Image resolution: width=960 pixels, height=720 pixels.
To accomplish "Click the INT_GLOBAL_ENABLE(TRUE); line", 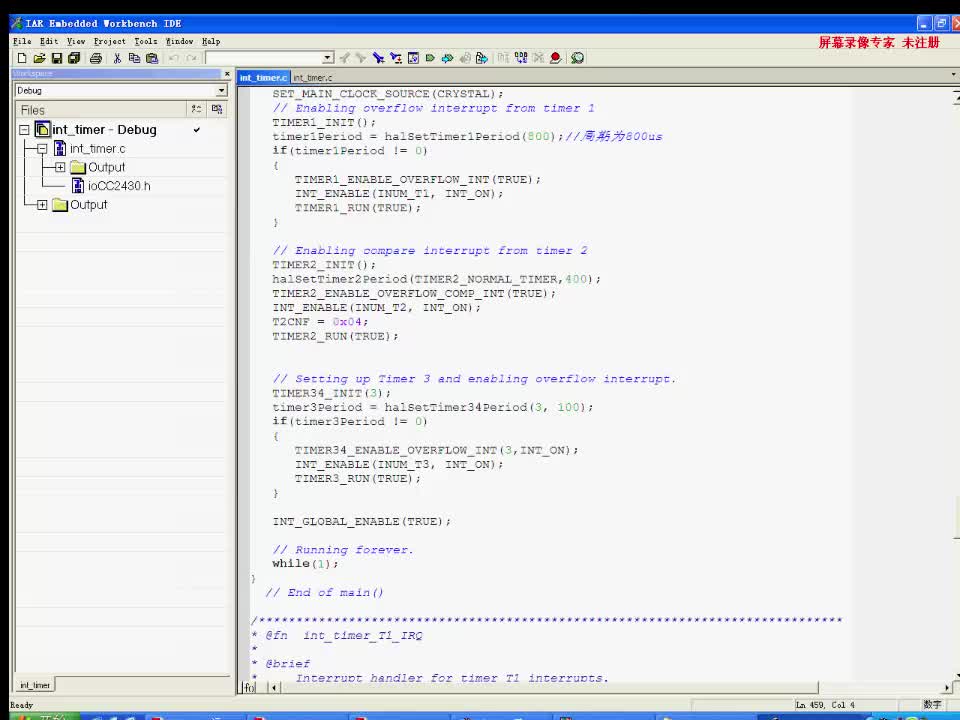I will tap(361, 522).
